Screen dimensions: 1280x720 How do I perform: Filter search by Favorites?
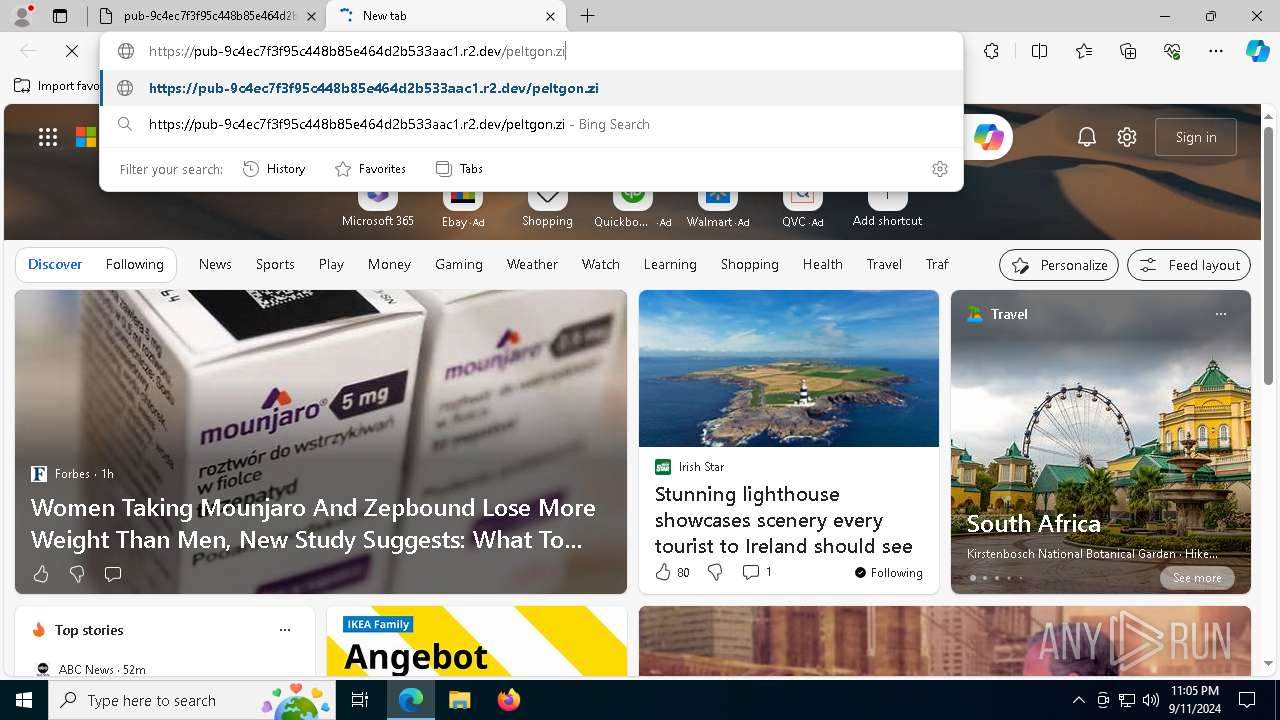370,169
